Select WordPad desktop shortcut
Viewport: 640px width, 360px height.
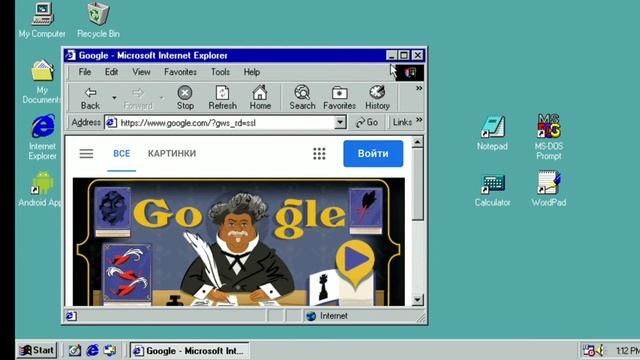pos(549,189)
